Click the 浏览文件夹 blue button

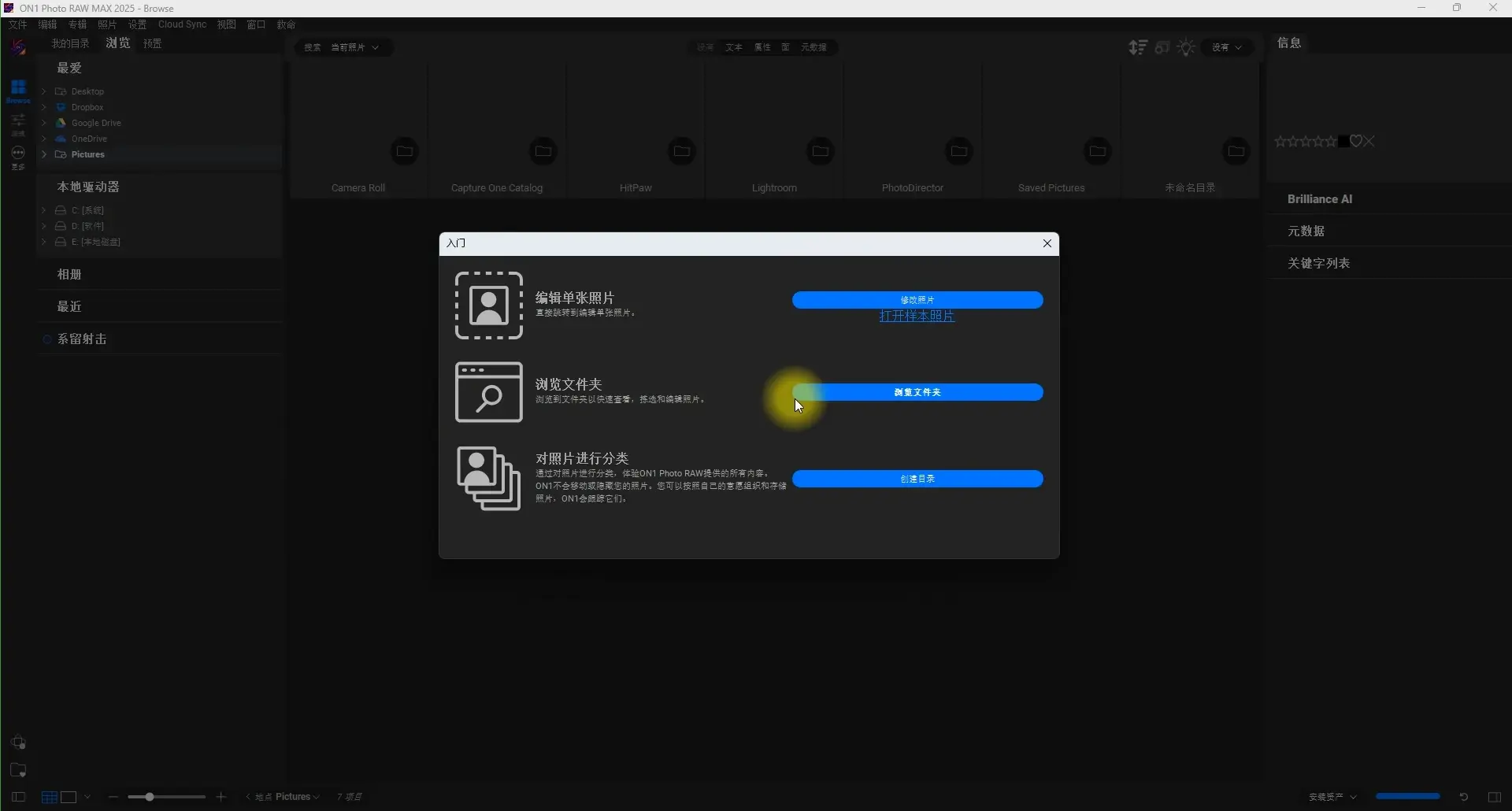tap(917, 392)
